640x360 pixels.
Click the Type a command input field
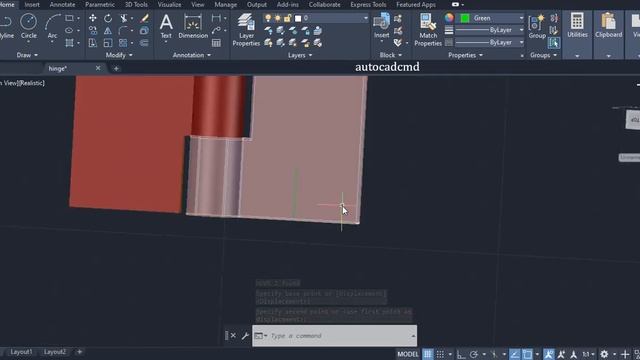pyautogui.click(x=335, y=336)
